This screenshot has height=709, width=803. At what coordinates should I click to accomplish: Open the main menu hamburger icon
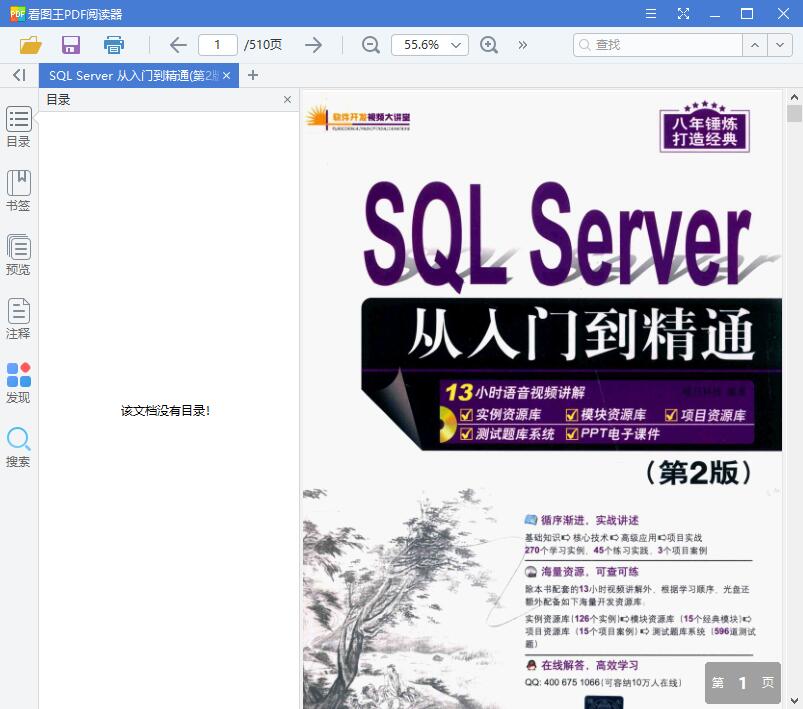coord(651,14)
